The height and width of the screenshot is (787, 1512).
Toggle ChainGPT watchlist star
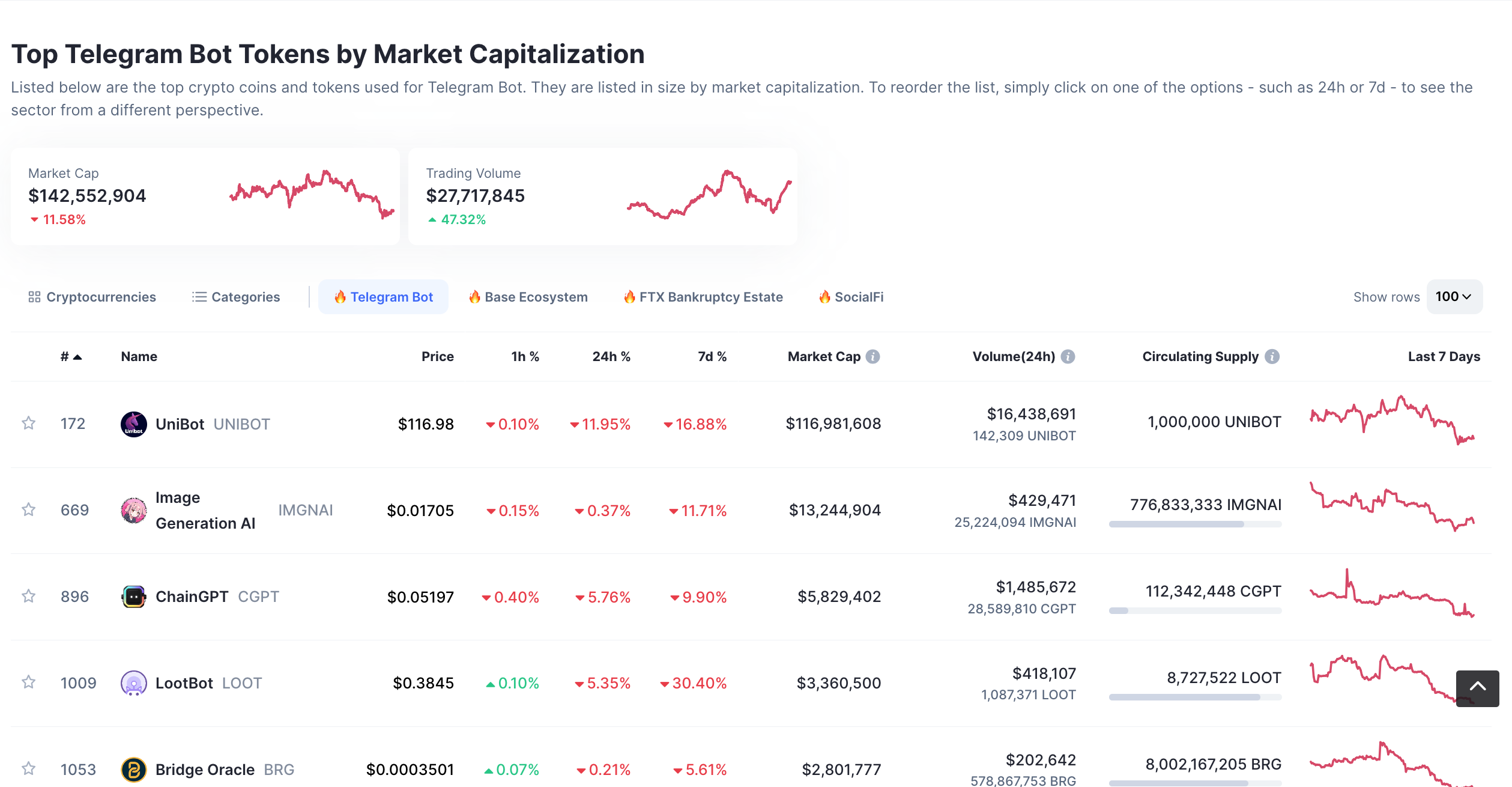[28, 597]
